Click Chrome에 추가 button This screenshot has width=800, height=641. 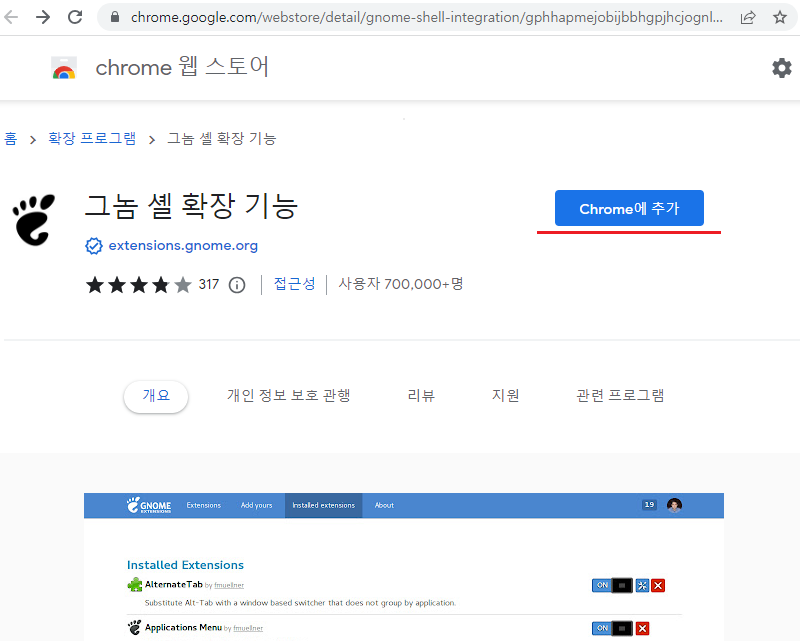[x=629, y=208]
